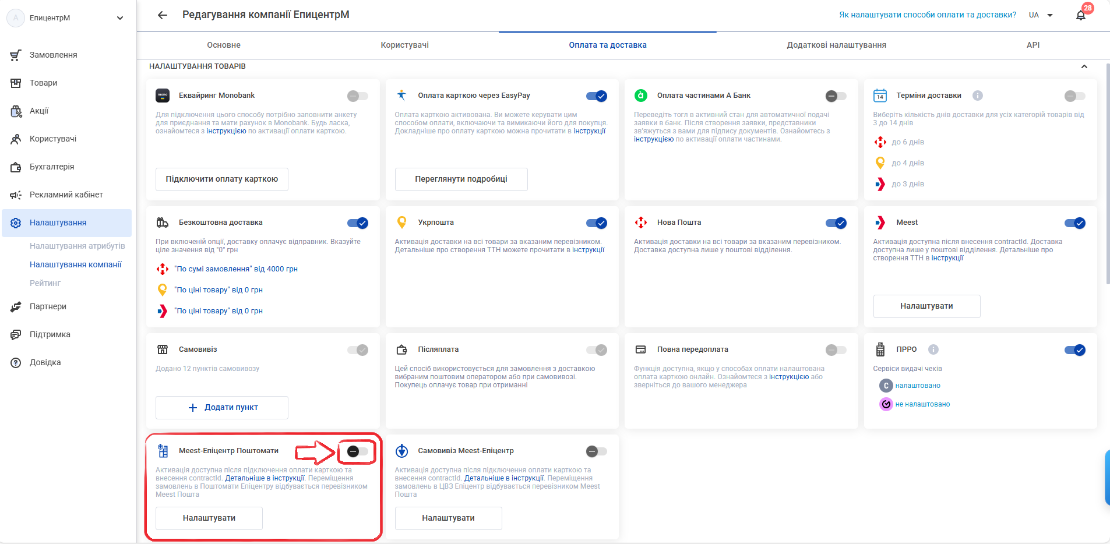Viewport: 1110px width, 544px height.
Task: Click the Укрпошта yellow logo icon
Action: click(x=402, y=222)
